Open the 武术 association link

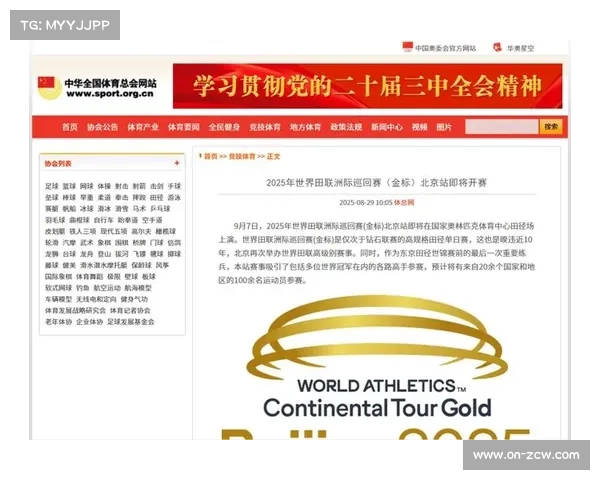[x=86, y=243]
